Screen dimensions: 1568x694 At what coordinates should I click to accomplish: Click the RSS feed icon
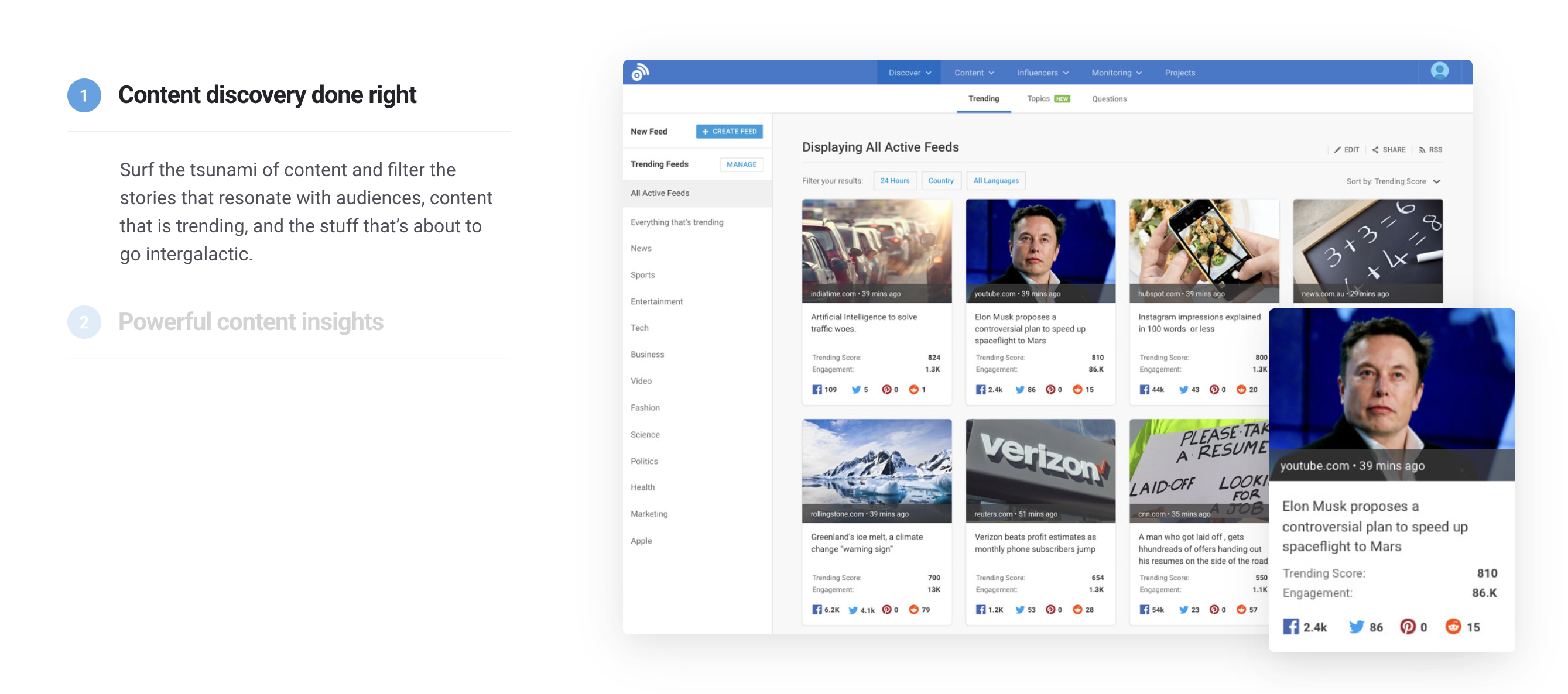(1422, 148)
